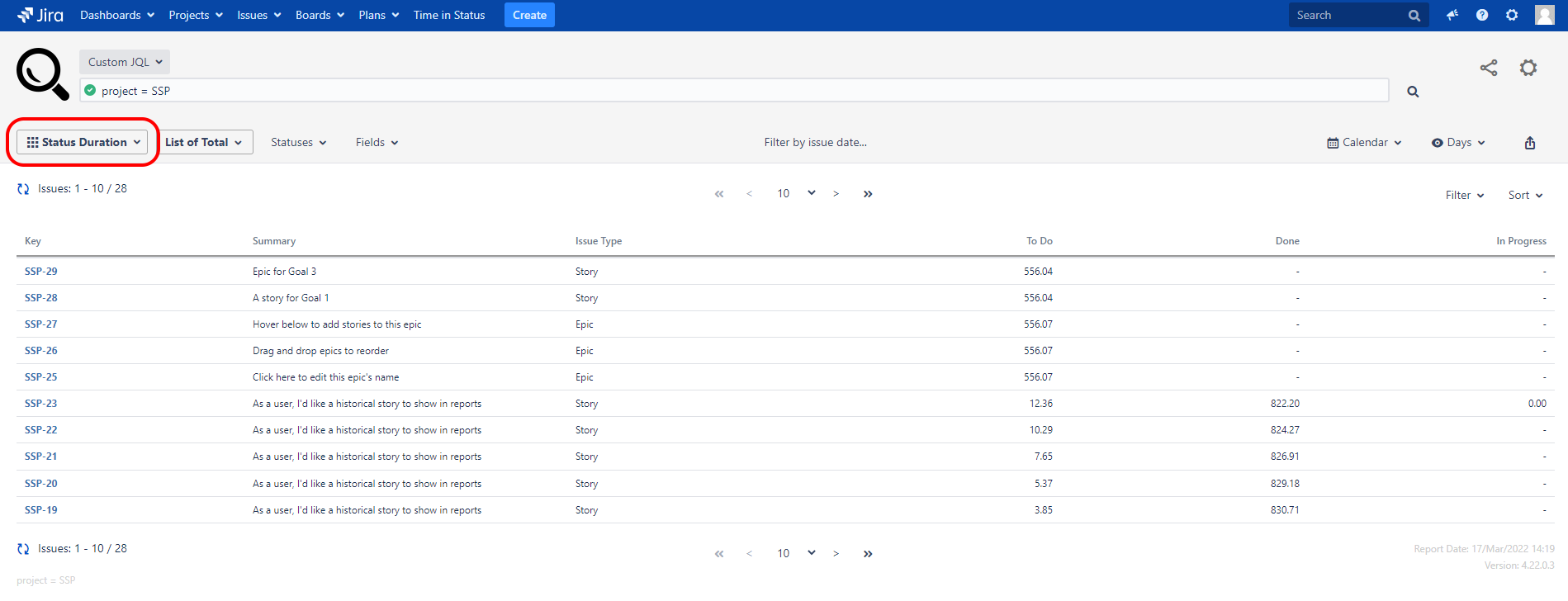Click the user profile avatar

[x=1544, y=15]
